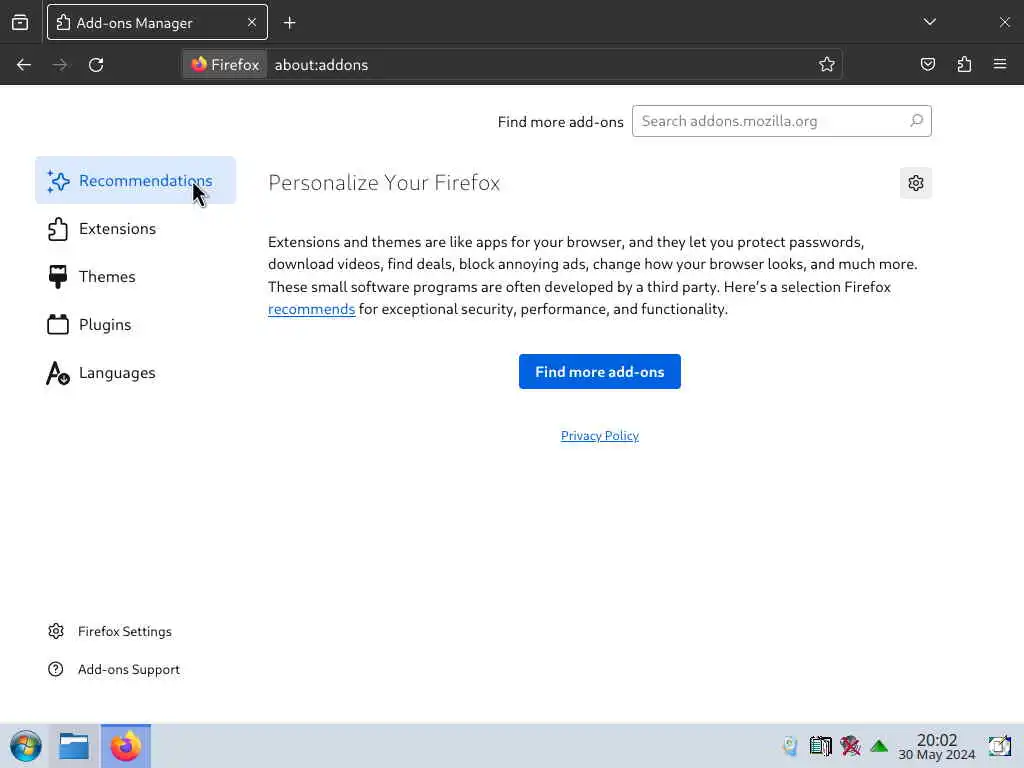Click the Firefox identity badge in address bar
This screenshot has width=1024, height=768.
[x=225, y=65]
